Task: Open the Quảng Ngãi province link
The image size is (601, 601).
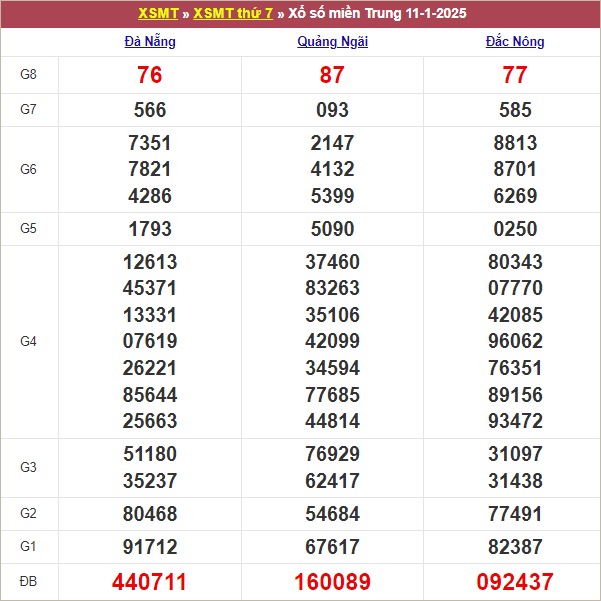Action: [332, 42]
